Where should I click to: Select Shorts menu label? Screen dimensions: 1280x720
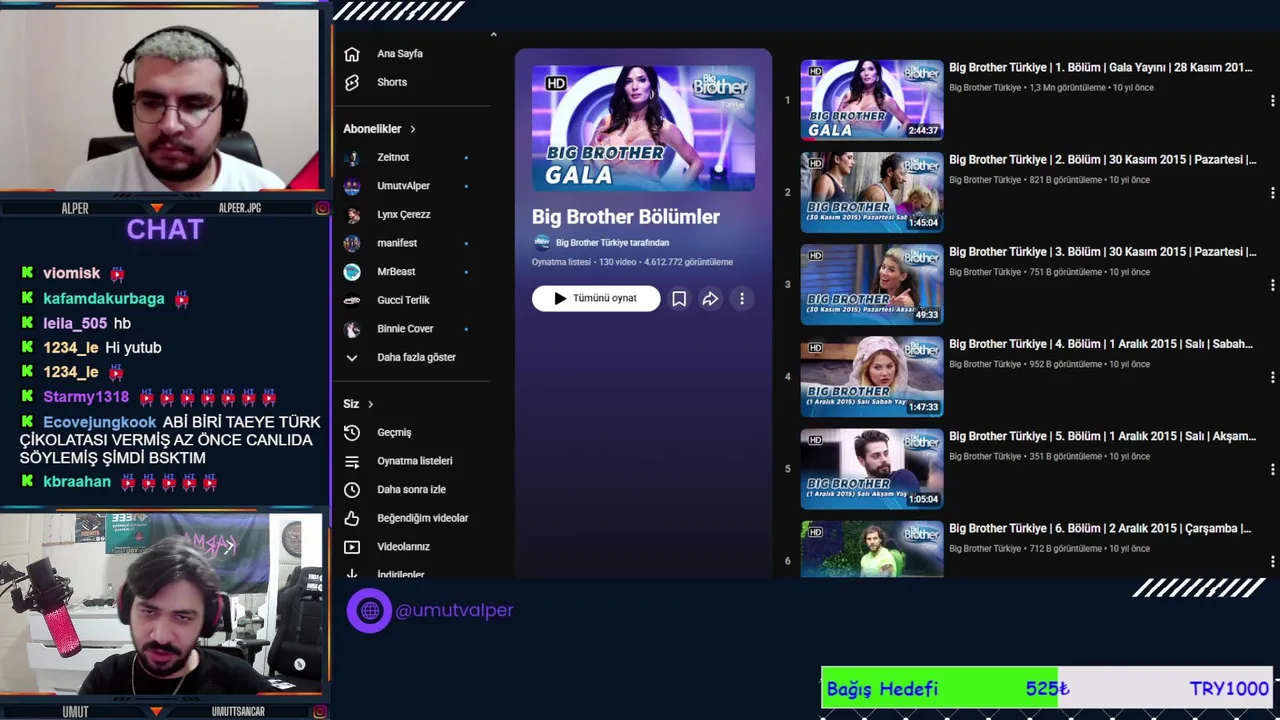click(392, 82)
